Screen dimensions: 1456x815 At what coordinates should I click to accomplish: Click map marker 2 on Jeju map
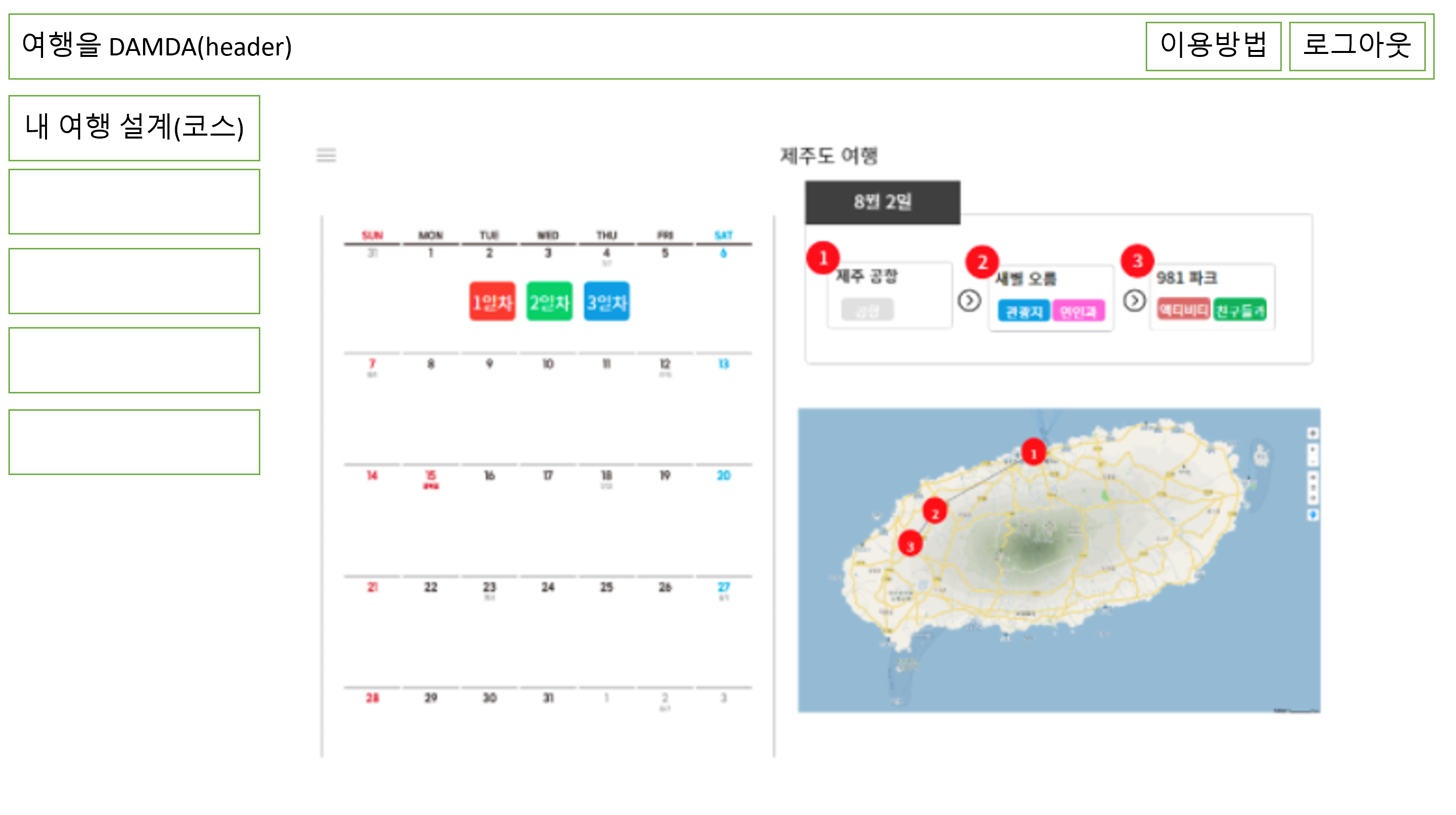click(x=934, y=512)
